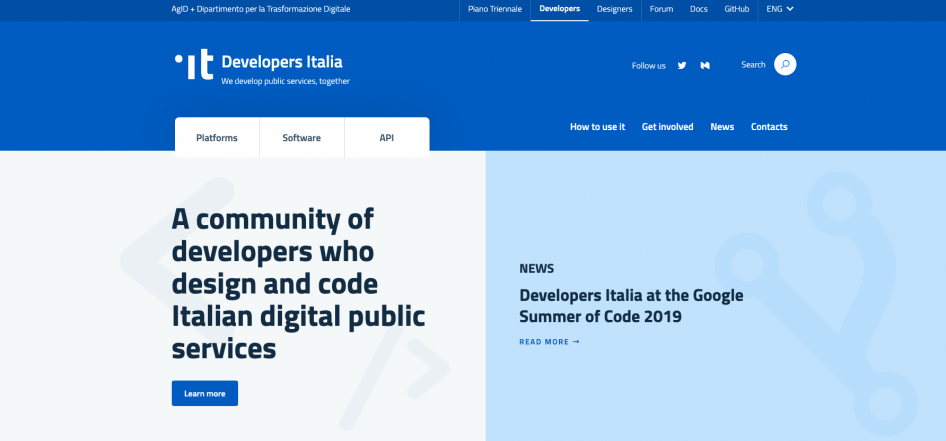The width and height of the screenshot is (946, 441).
Task: Switch to the Software tab
Action: (x=302, y=138)
